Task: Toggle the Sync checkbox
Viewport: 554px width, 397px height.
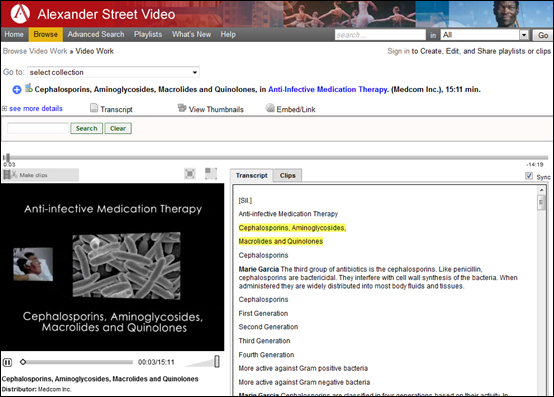Action: click(x=529, y=176)
